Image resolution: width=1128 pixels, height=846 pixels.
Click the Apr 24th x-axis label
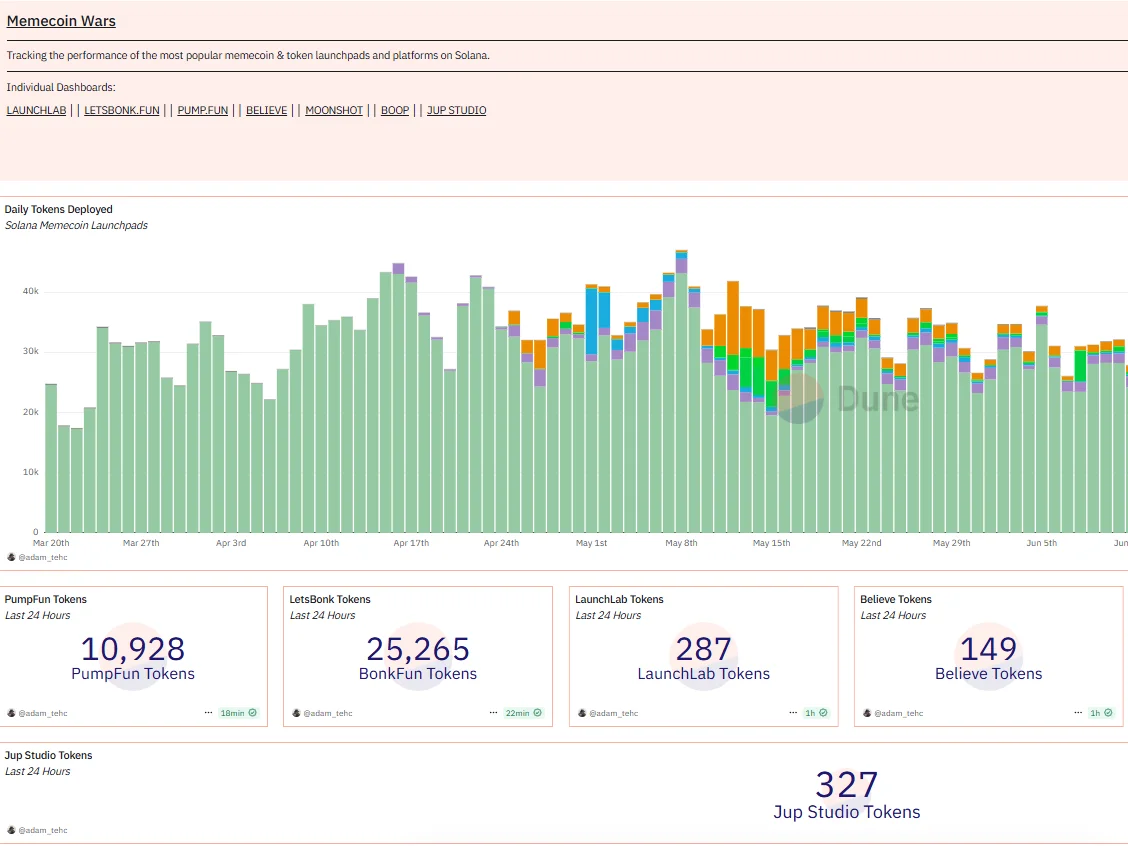coord(501,543)
